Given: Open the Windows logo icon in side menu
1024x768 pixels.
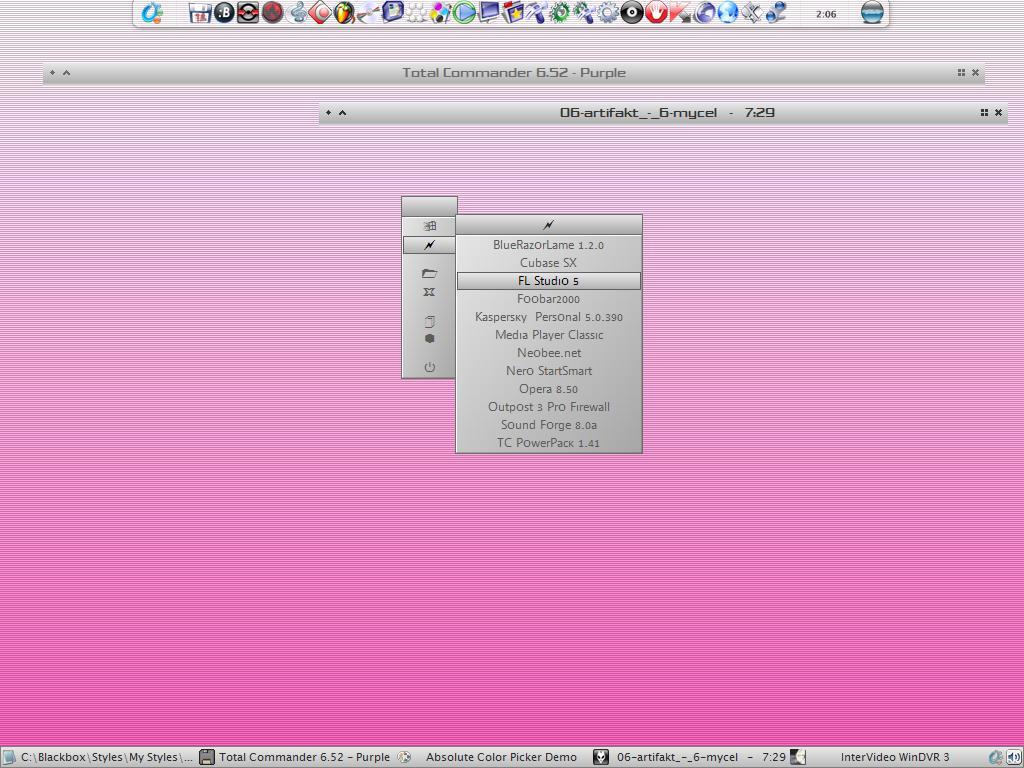Looking at the screenshot, I should [429, 226].
